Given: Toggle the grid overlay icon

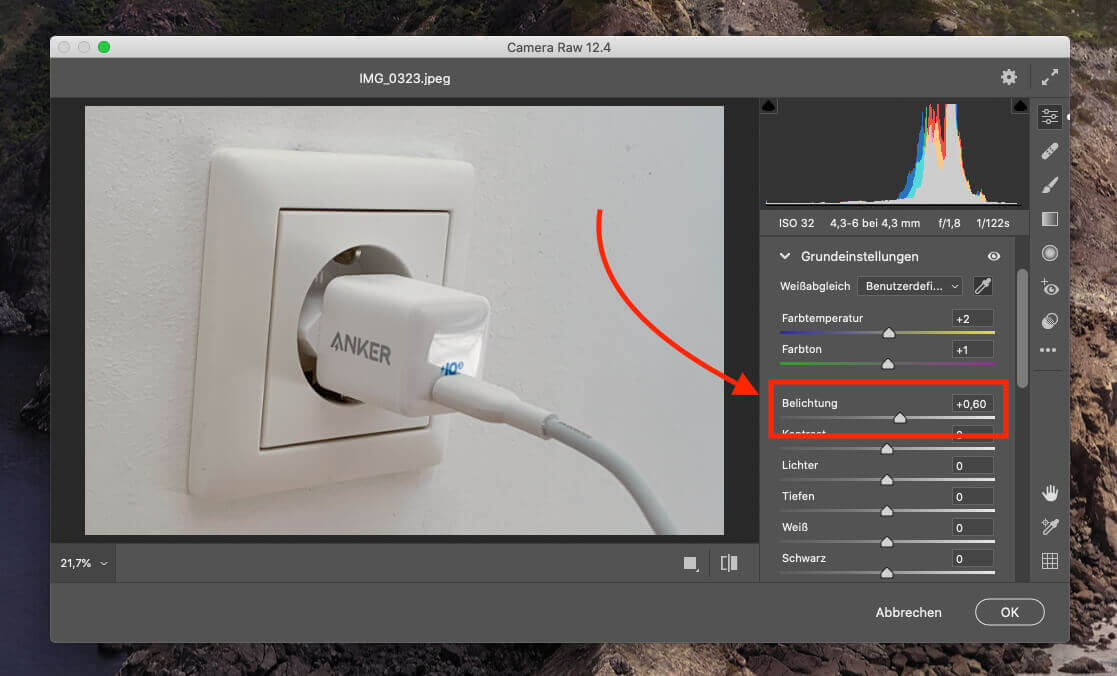Looking at the screenshot, I should click(1049, 561).
